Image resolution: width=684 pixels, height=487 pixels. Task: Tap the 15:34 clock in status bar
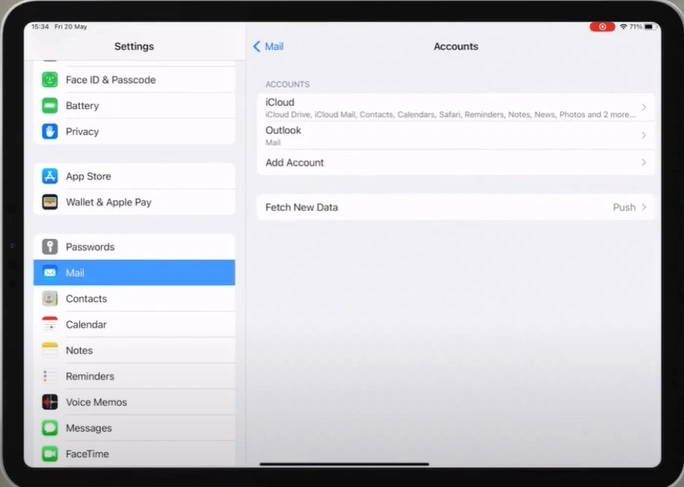40,27
